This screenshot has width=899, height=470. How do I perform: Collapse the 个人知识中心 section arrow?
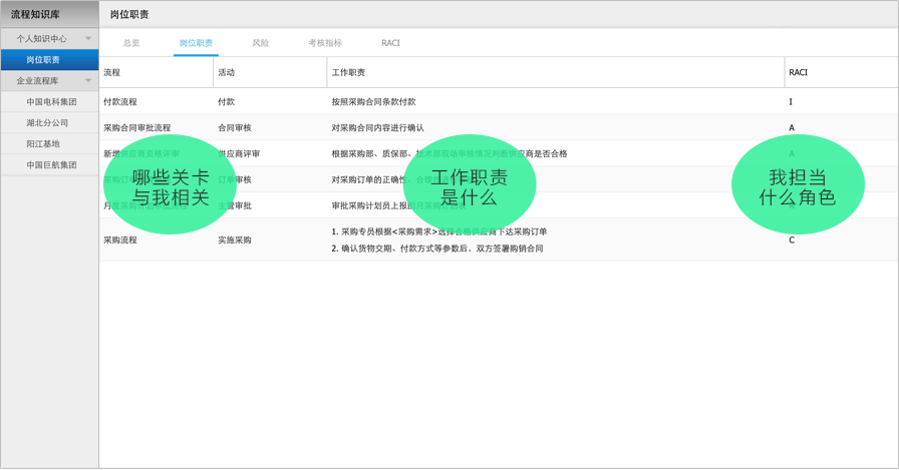(x=89, y=39)
